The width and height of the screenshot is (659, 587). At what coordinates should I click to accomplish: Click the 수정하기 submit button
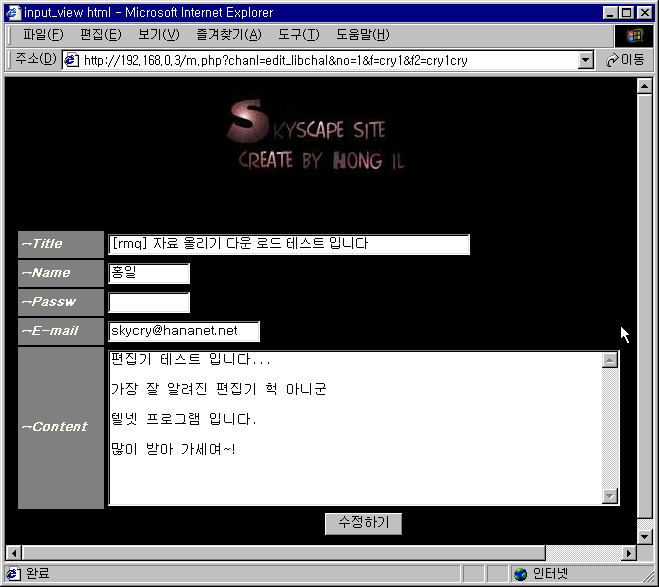363,524
